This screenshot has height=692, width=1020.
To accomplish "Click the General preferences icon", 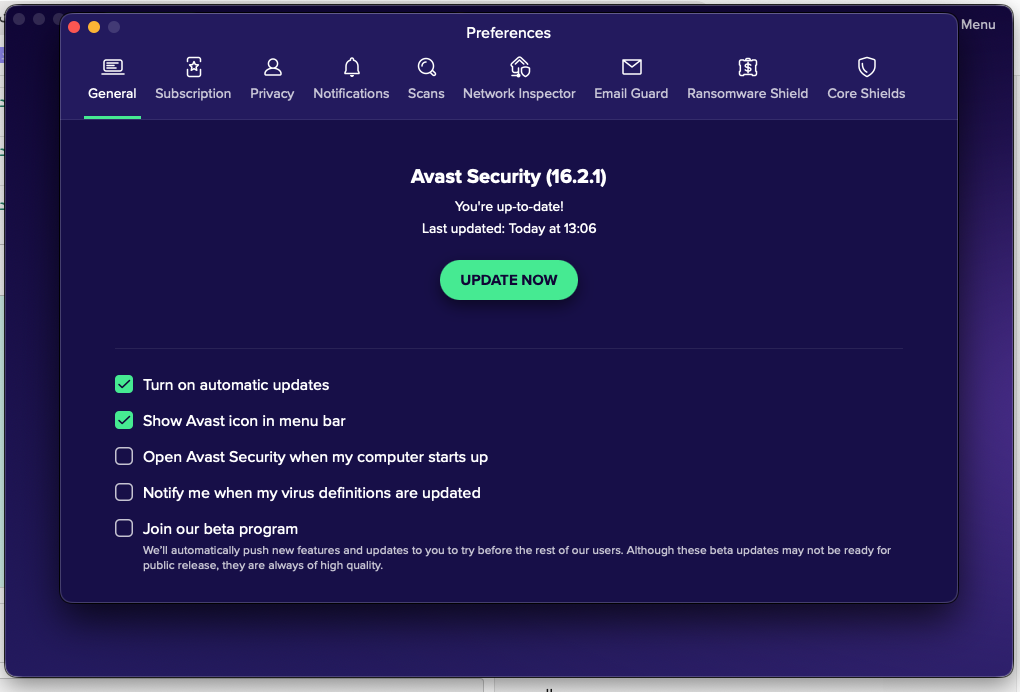I will [x=112, y=67].
